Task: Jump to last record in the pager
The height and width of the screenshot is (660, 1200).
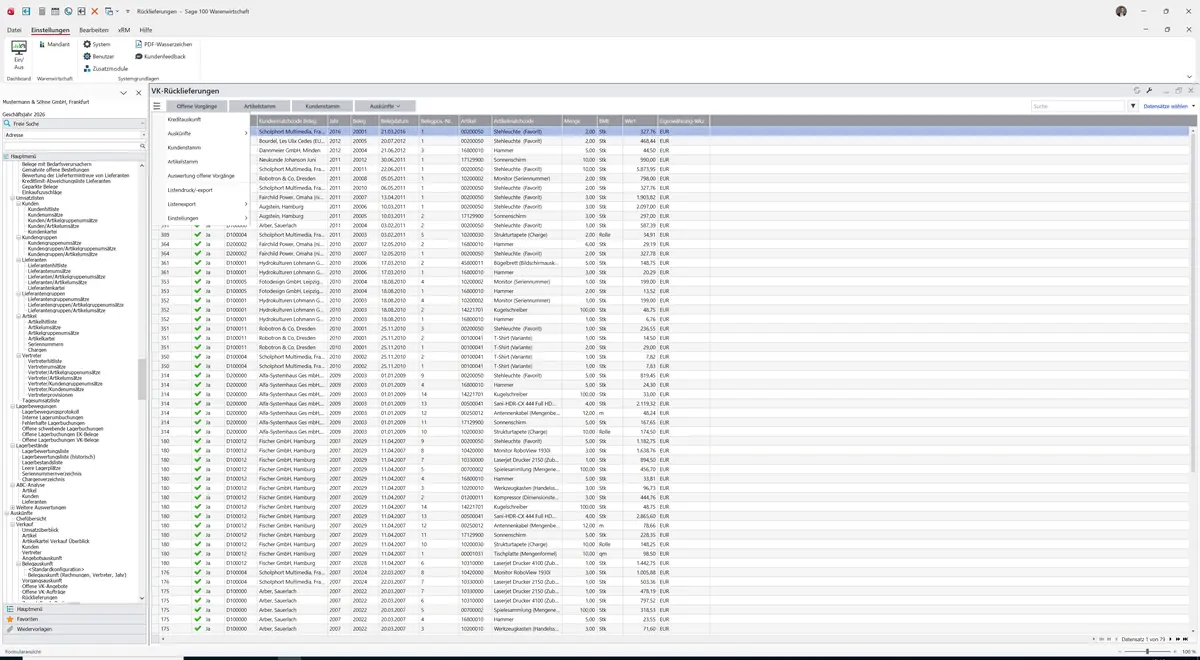Action: point(1187,639)
